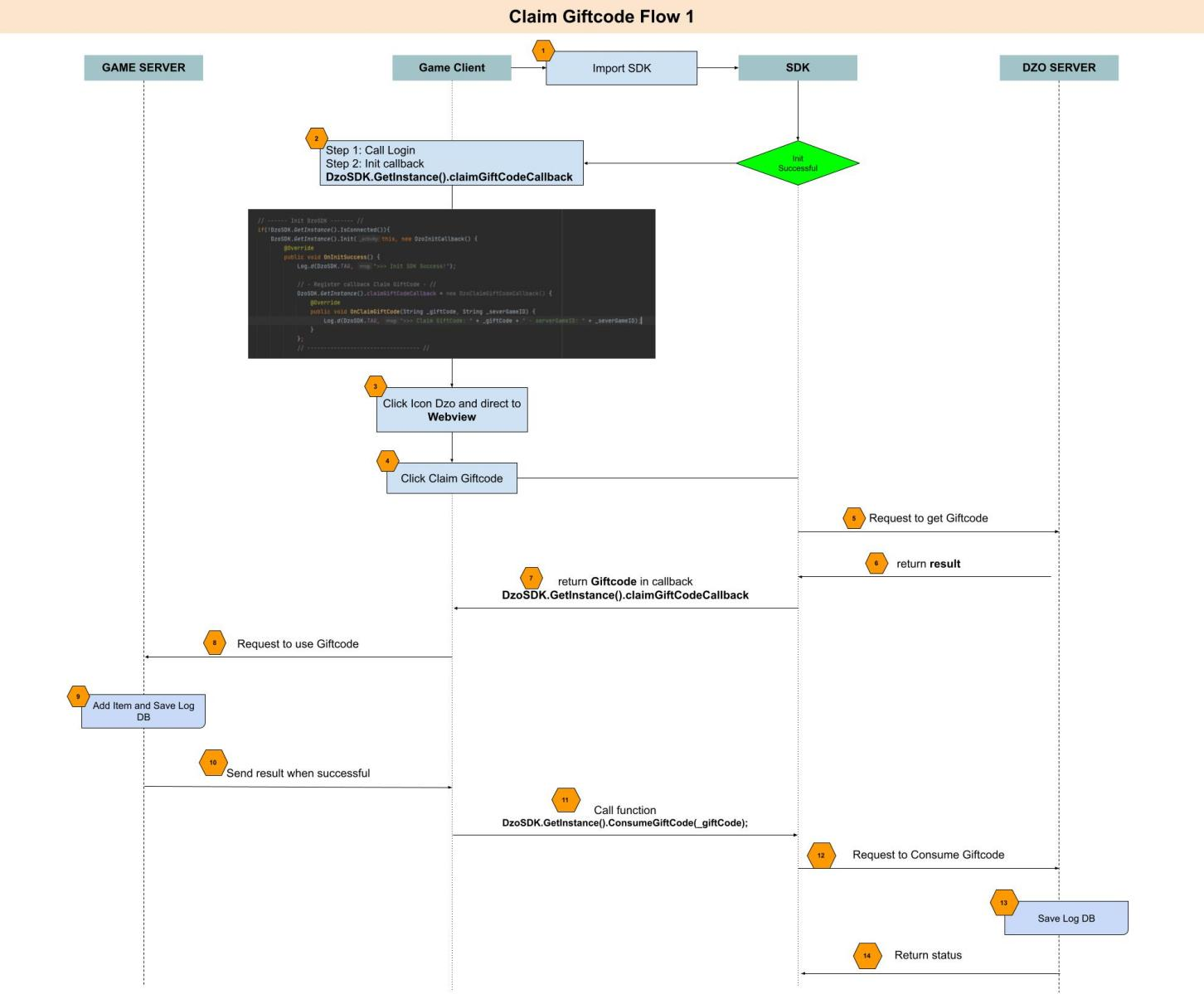Click the 'Send result when successful' label

pyautogui.click(x=299, y=773)
